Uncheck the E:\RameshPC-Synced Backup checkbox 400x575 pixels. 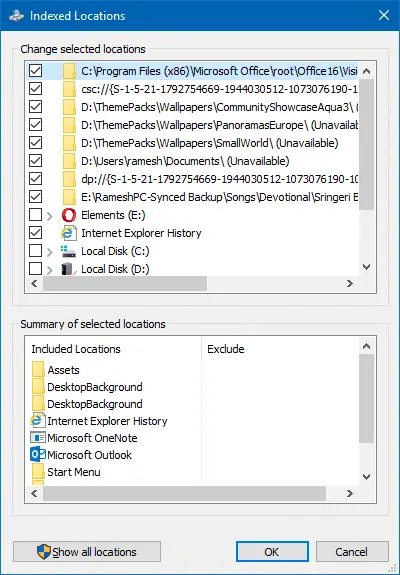(x=36, y=197)
